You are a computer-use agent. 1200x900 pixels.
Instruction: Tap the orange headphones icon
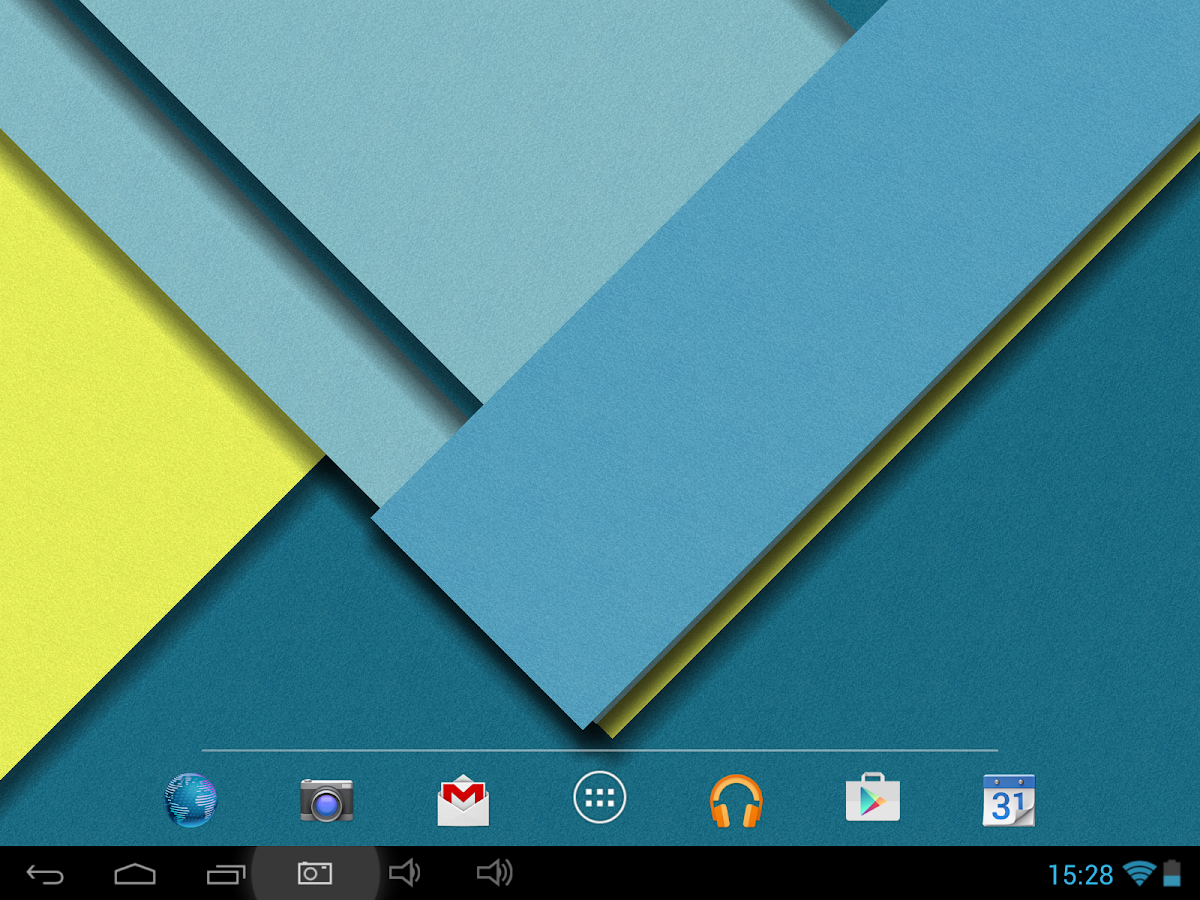(736, 798)
